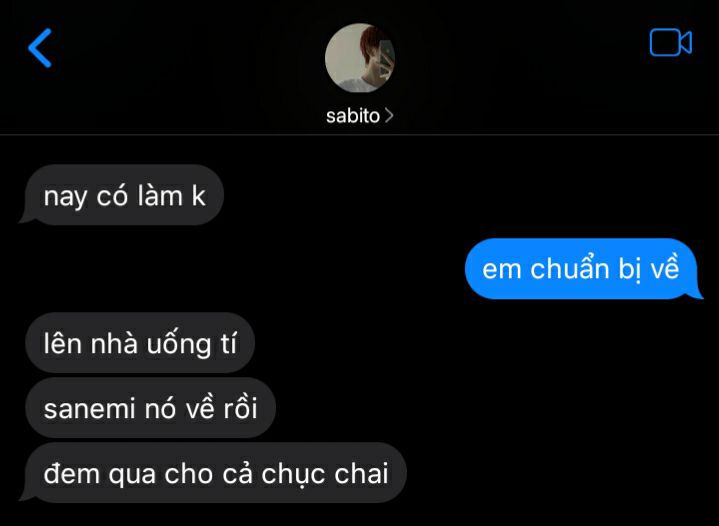Go back using the blue arrow
Viewport: 719px width, 526px height.
40,48
